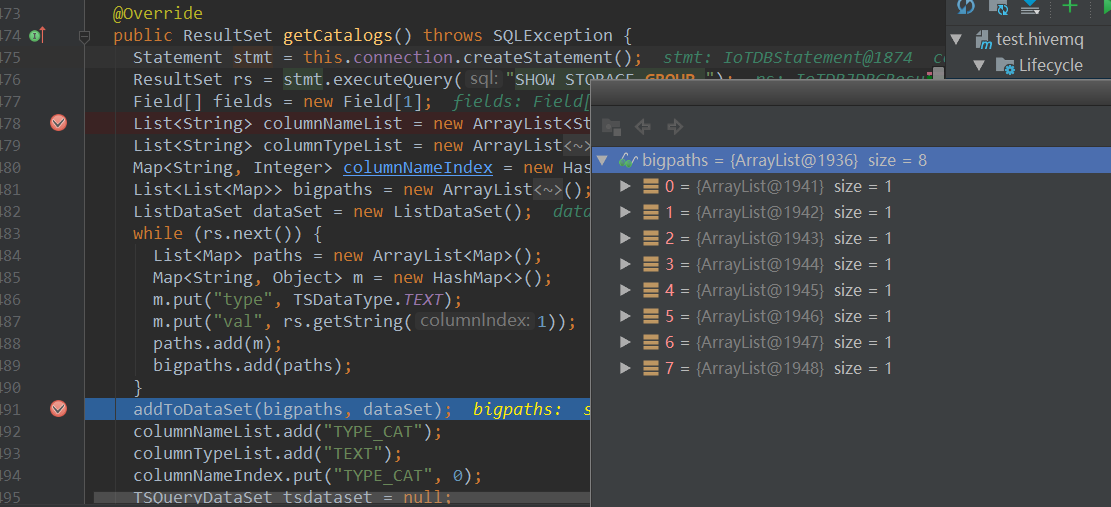Click the test.hivemq Maven module icon

click(x=983, y=40)
